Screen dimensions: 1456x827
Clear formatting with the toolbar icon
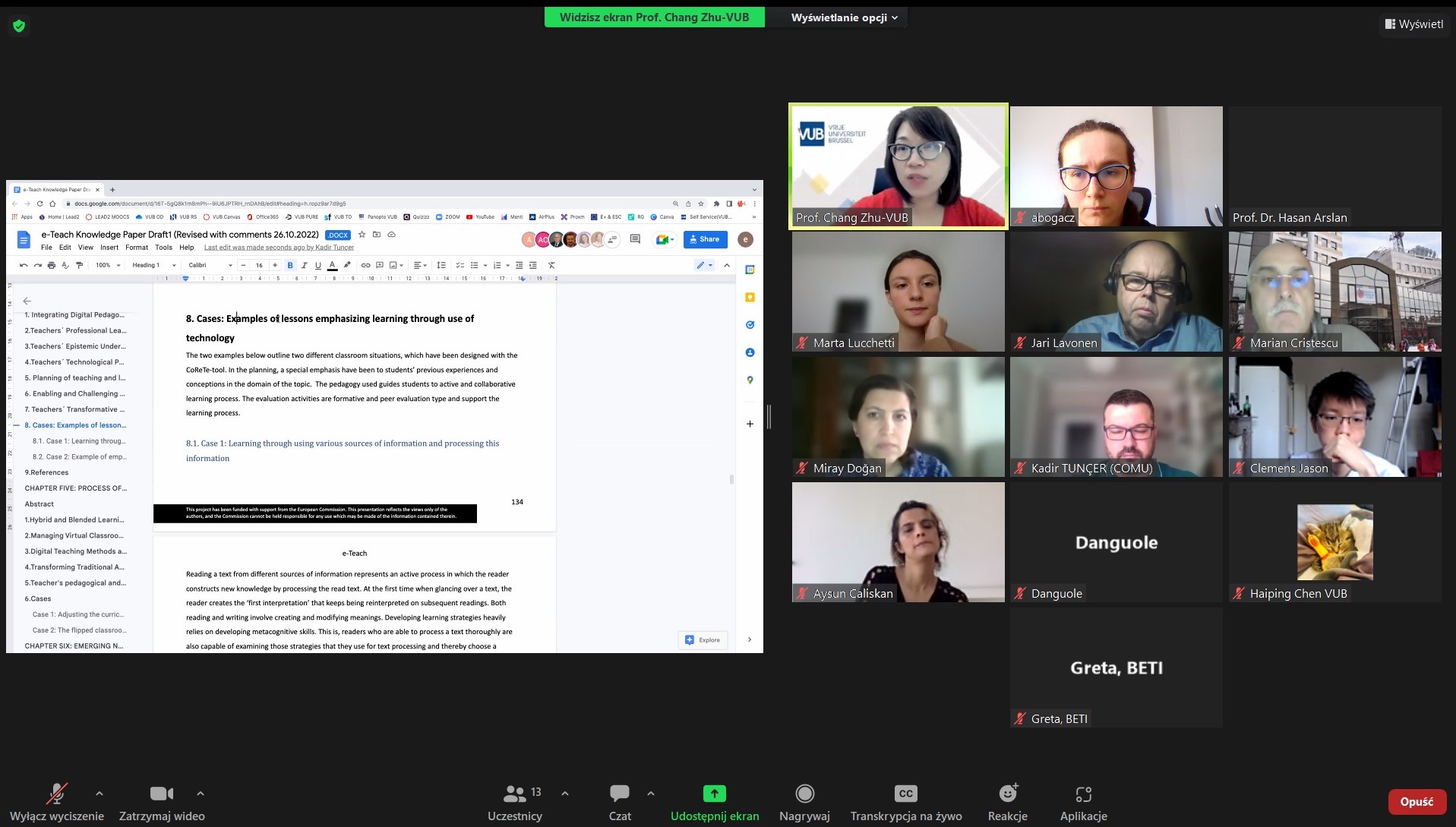coord(551,265)
